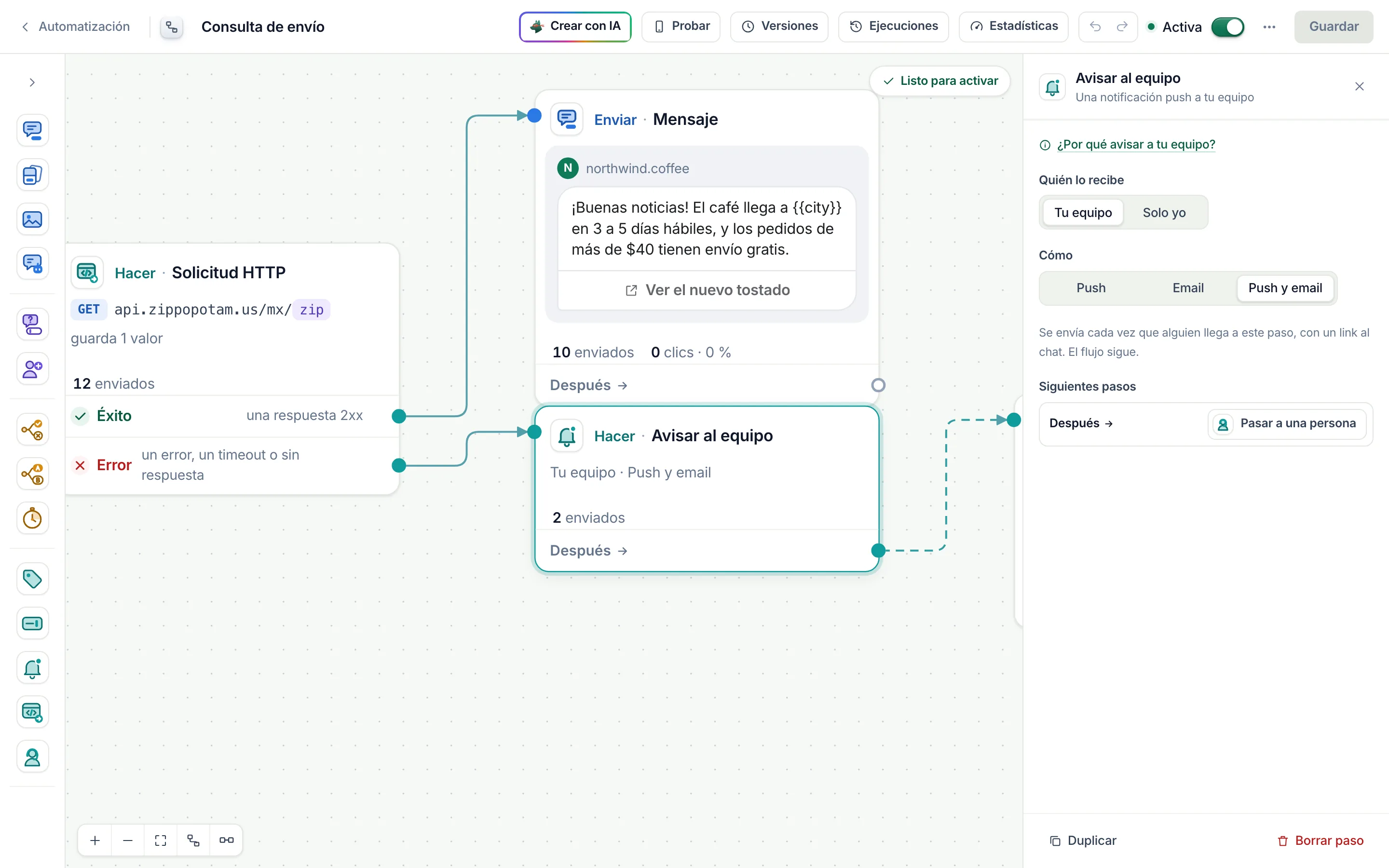The image size is (1389, 868).
Task: Expand the left sidebar chevron
Action: click(32, 82)
